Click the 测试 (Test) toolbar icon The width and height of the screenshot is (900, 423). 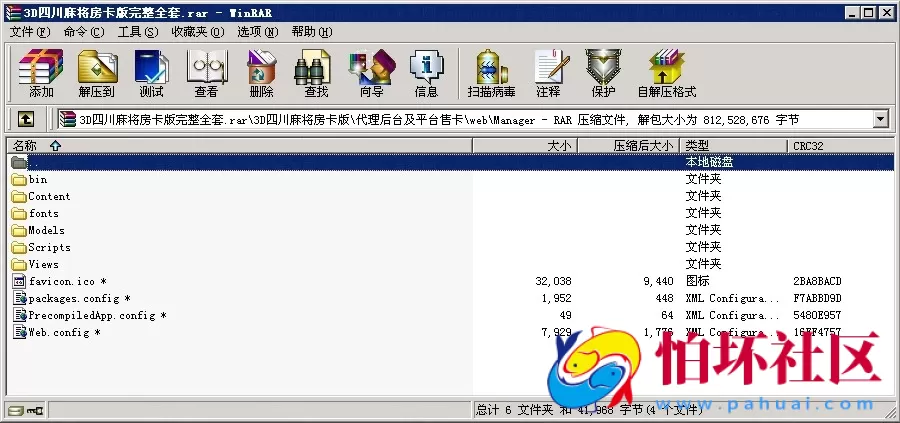pyautogui.click(x=152, y=67)
